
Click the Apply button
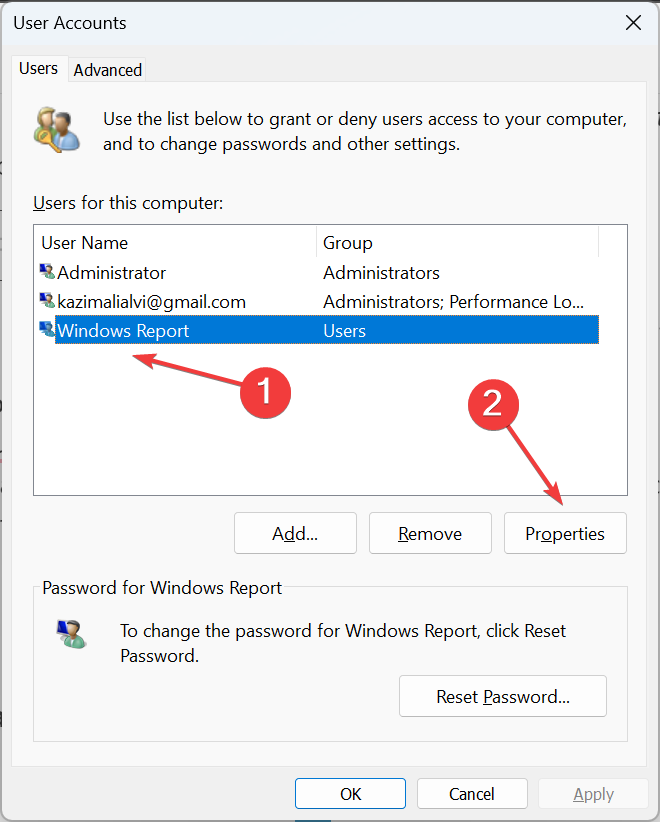[593, 794]
